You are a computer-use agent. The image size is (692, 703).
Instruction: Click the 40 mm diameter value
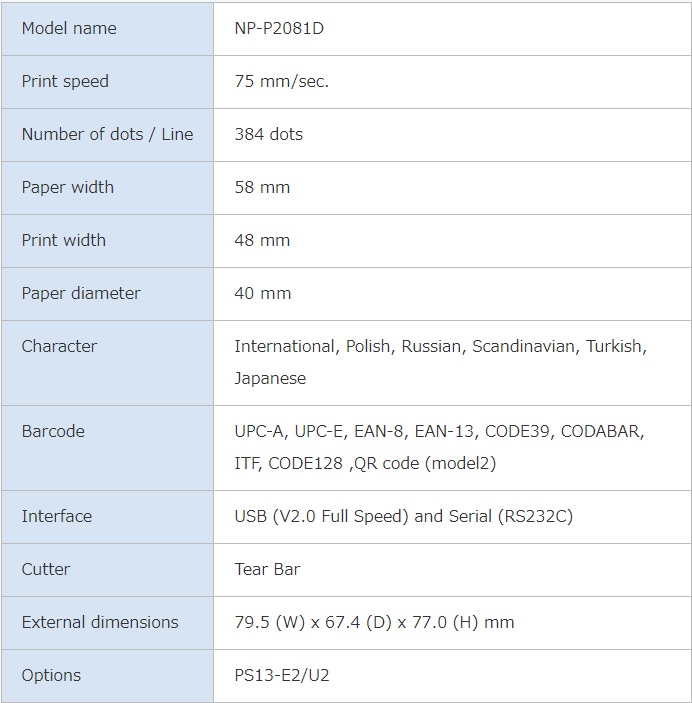[x=263, y=293]
